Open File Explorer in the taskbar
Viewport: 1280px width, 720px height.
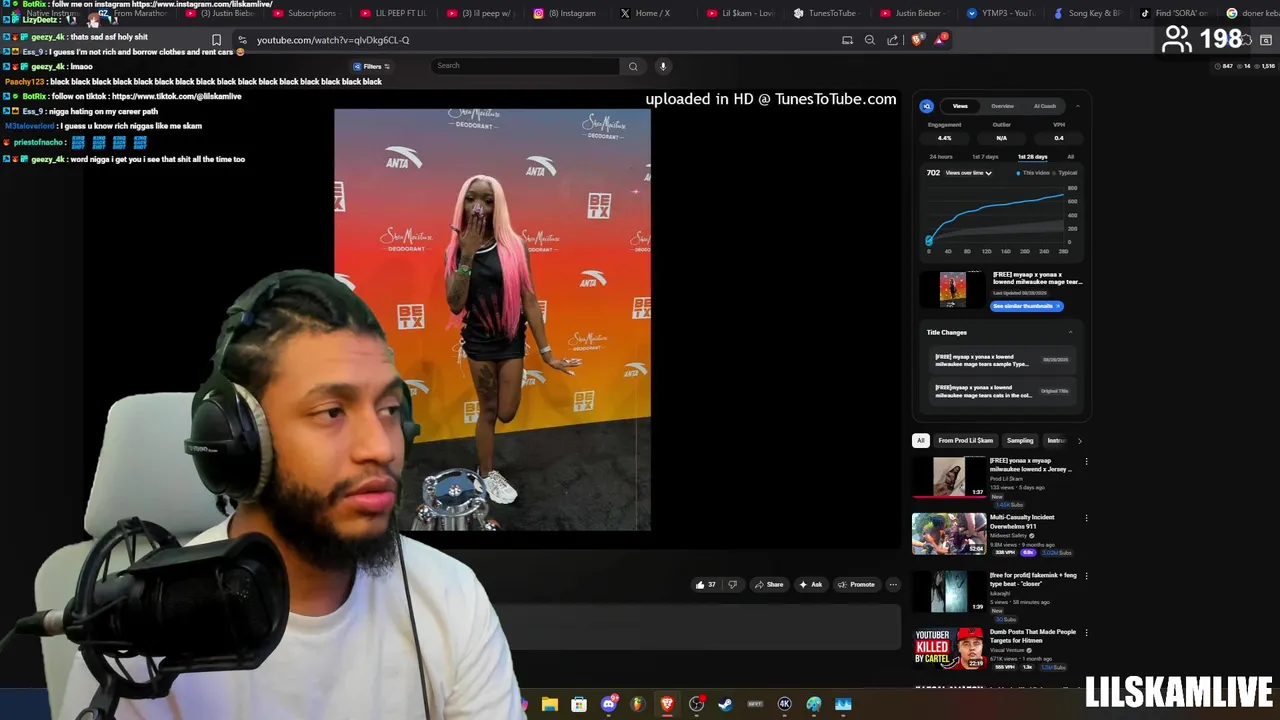pyautogui.click(x=549, y=704)
